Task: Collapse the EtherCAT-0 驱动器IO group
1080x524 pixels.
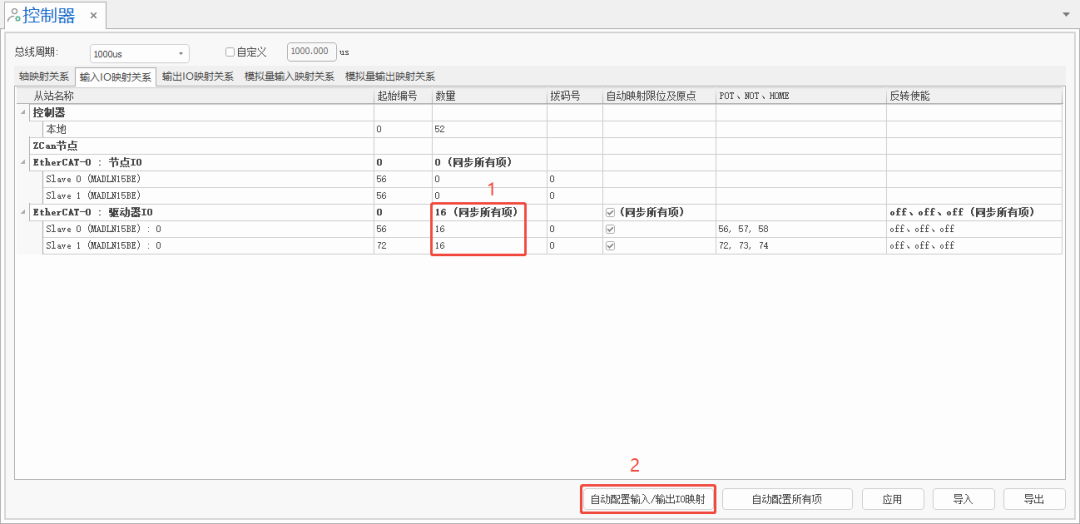Action: tap(23, 212)
